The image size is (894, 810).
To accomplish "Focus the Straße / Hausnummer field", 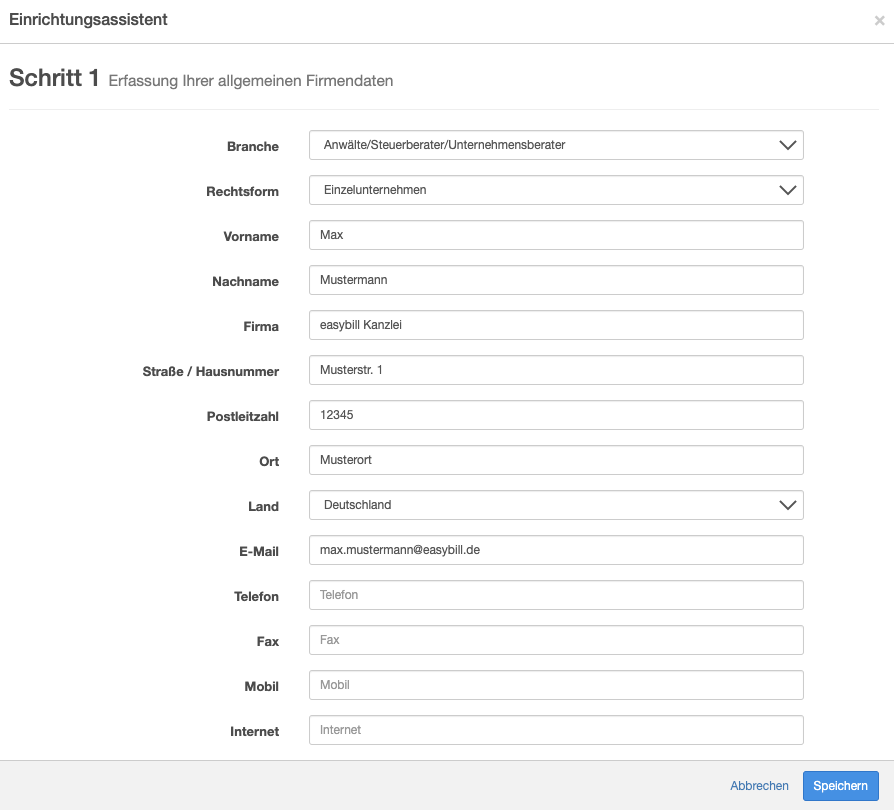I will 555,370.
